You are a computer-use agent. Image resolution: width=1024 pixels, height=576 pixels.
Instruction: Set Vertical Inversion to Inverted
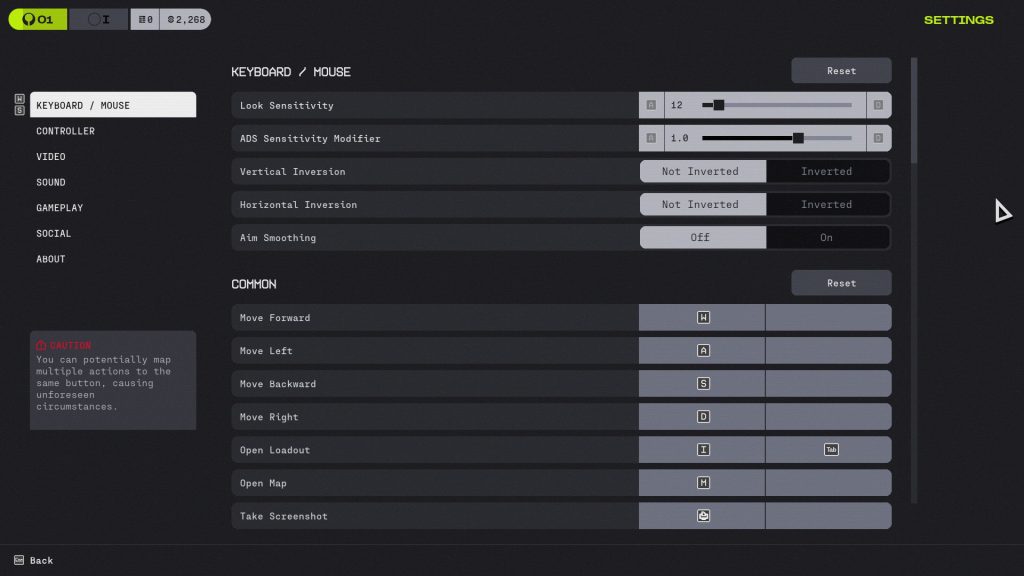point(828,171)
